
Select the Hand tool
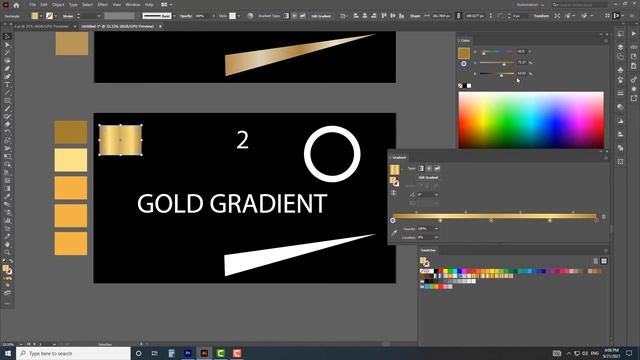pyautogui.click(x=7, y=244)
